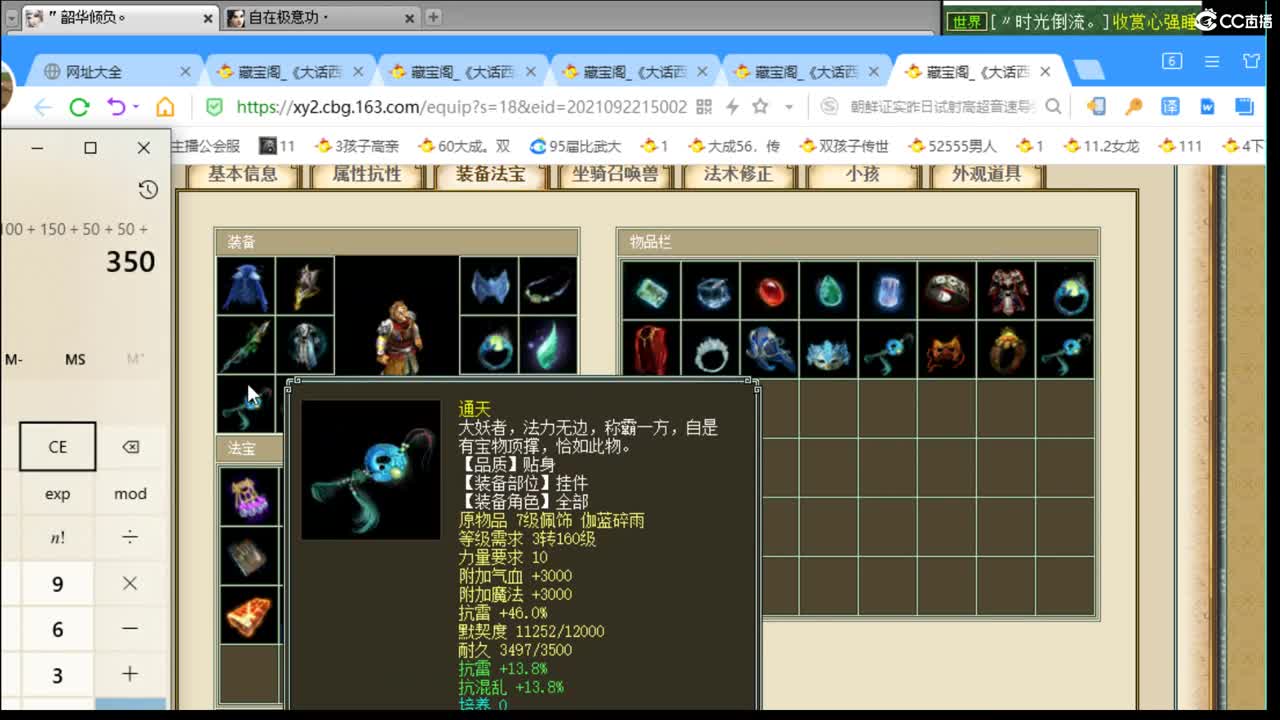The width and height of the screenshot is (1280, 720).
Task: Select the green teardrop gem inventory item
Action: [828, 291]
